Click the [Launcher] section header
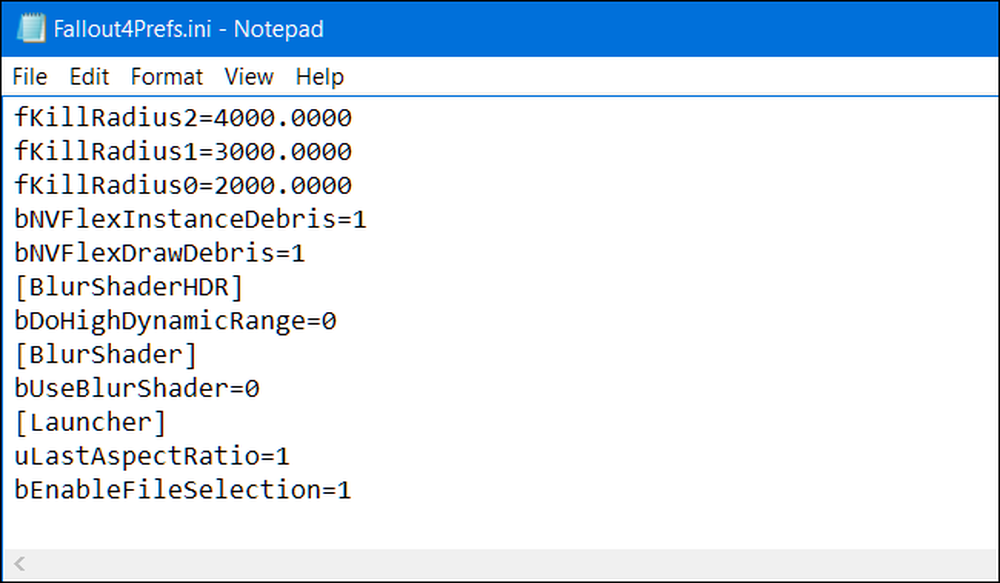 tap(91, 422)
